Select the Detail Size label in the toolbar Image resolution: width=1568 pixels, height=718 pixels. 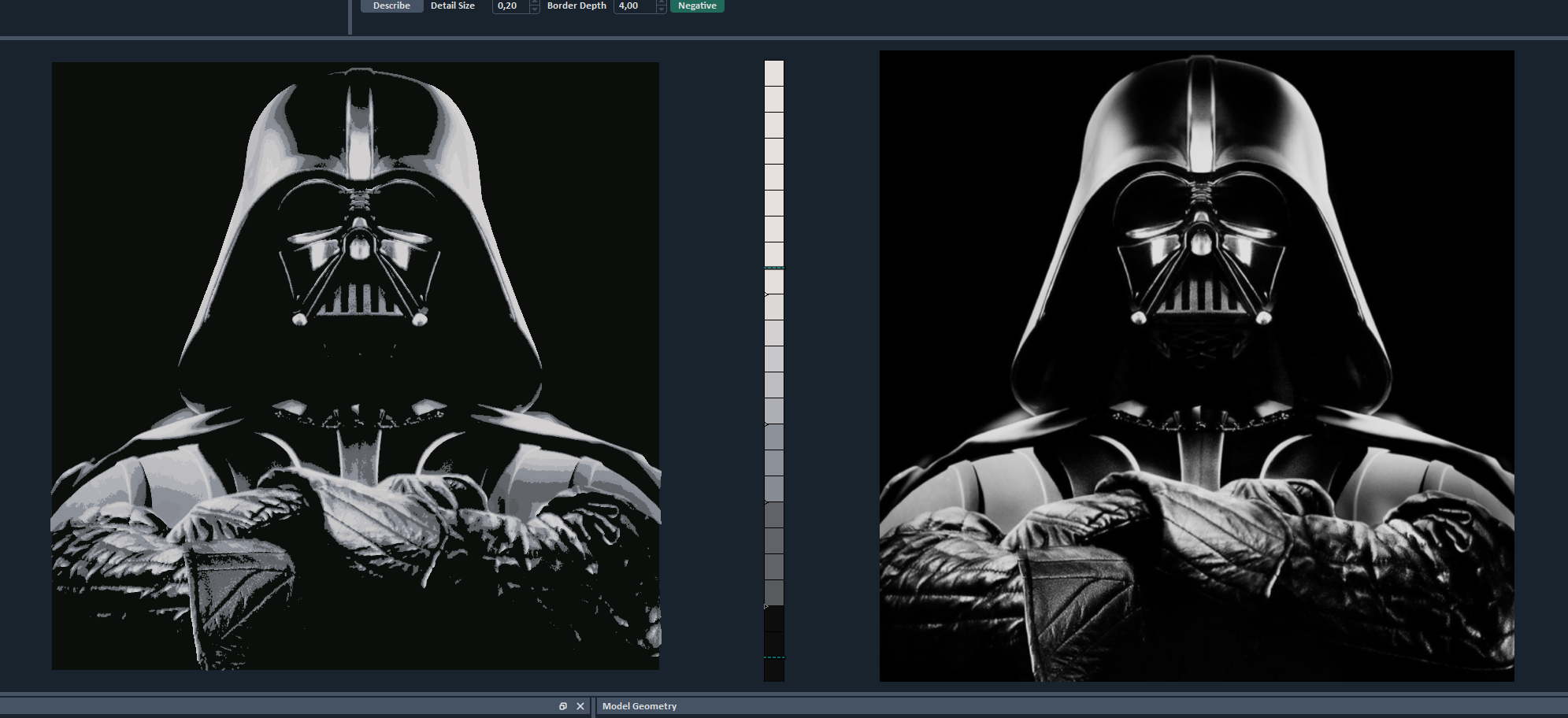point(451,6)
